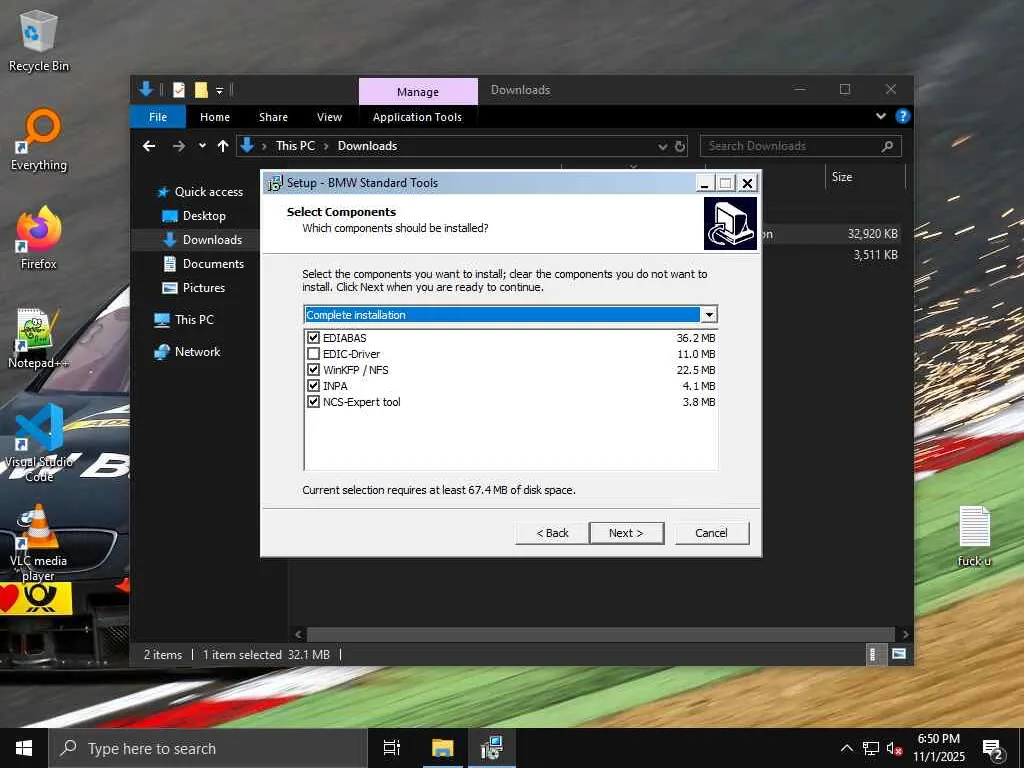Navigate forward in File Explorer
Image resolution: width=1024 pixels, height=768 pixels.
coord(178,146)
